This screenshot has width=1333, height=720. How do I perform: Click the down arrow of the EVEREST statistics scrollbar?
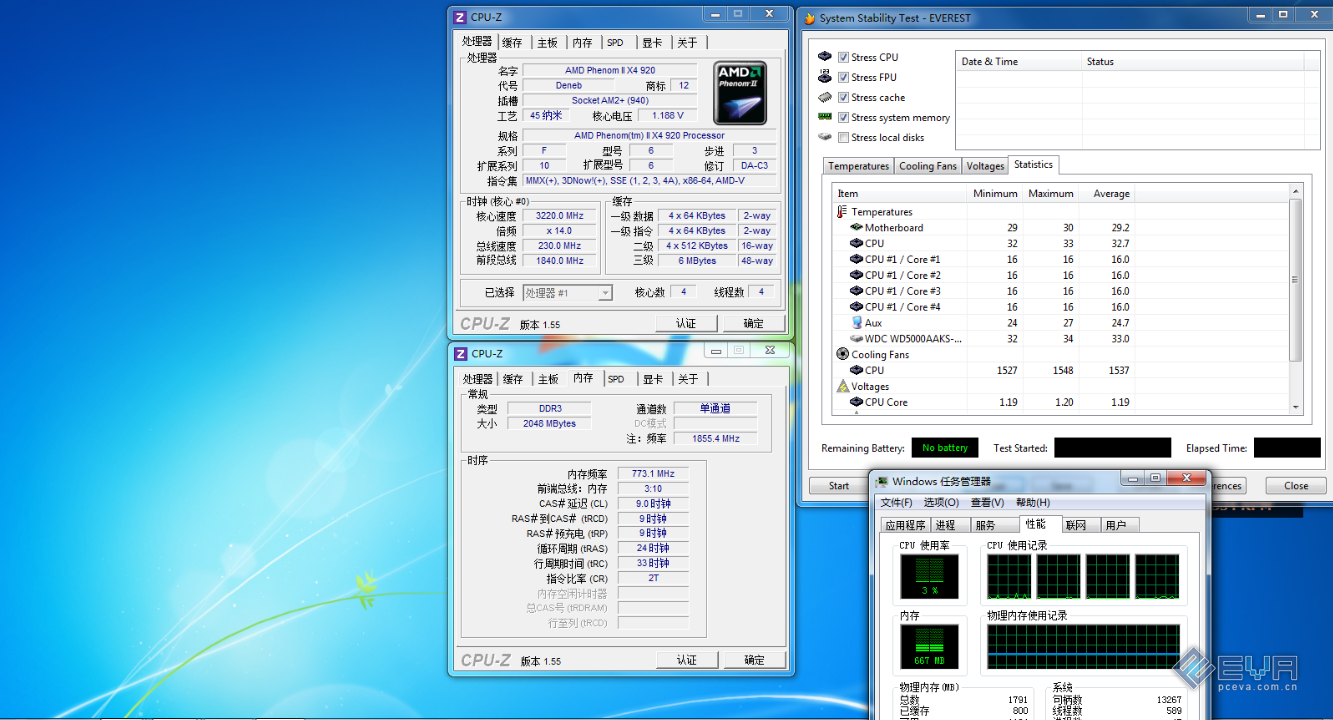coord(1296,407)
